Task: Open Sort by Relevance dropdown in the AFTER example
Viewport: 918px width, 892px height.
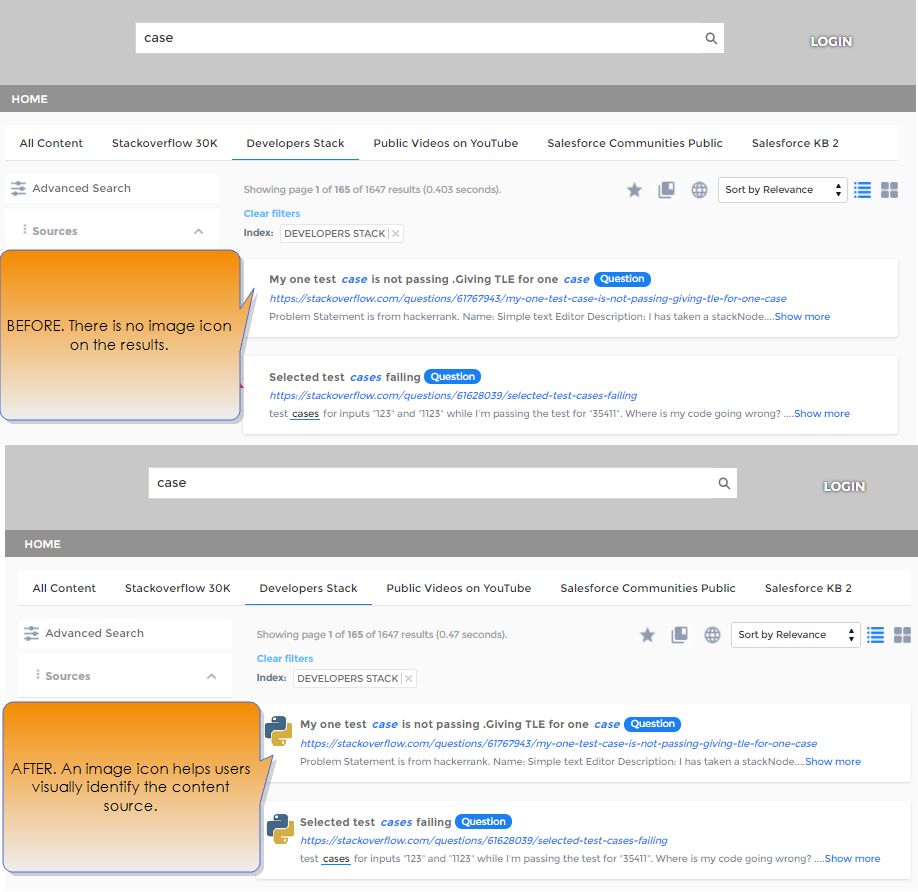Action: click(795, 635)
